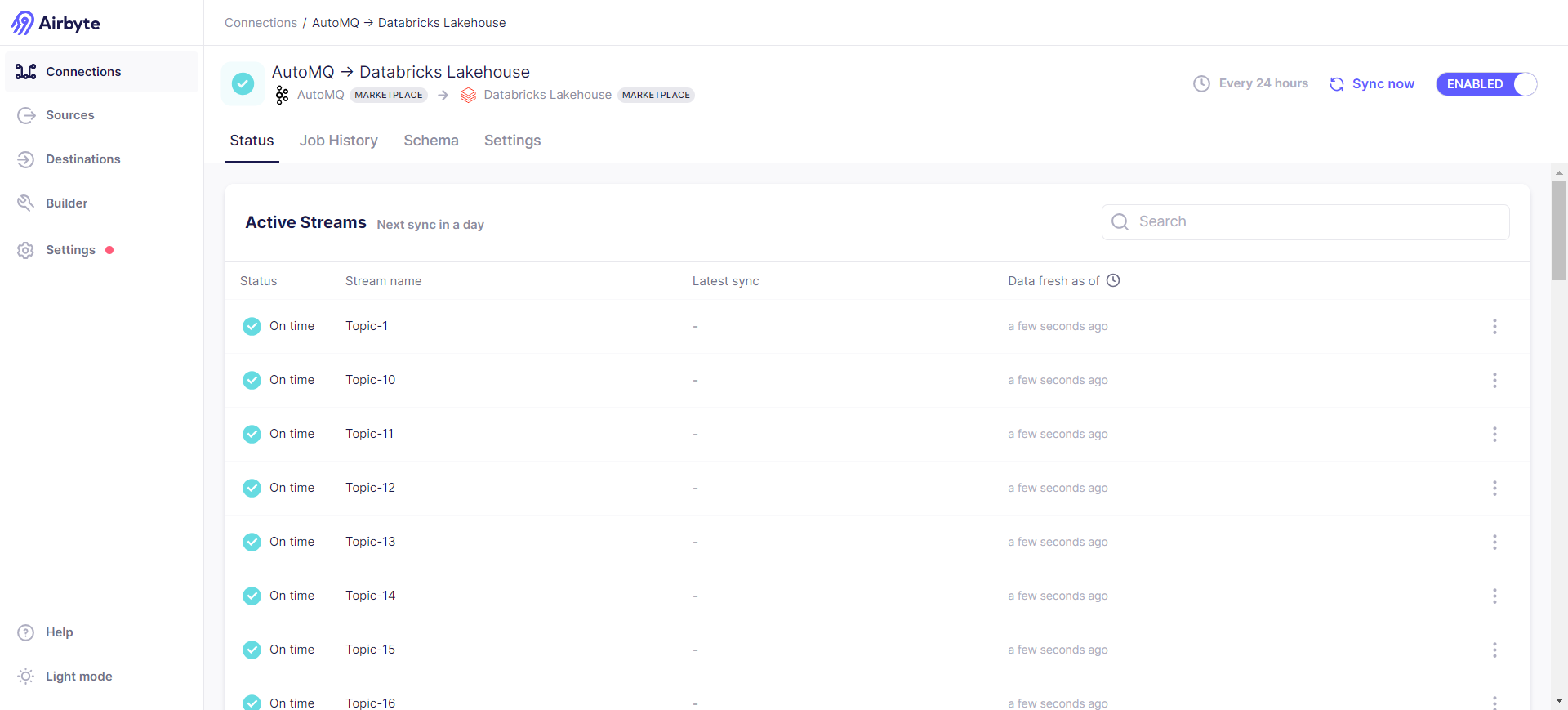
Task: Switch theme with Light mode toggle
Action: click(78, 677)
